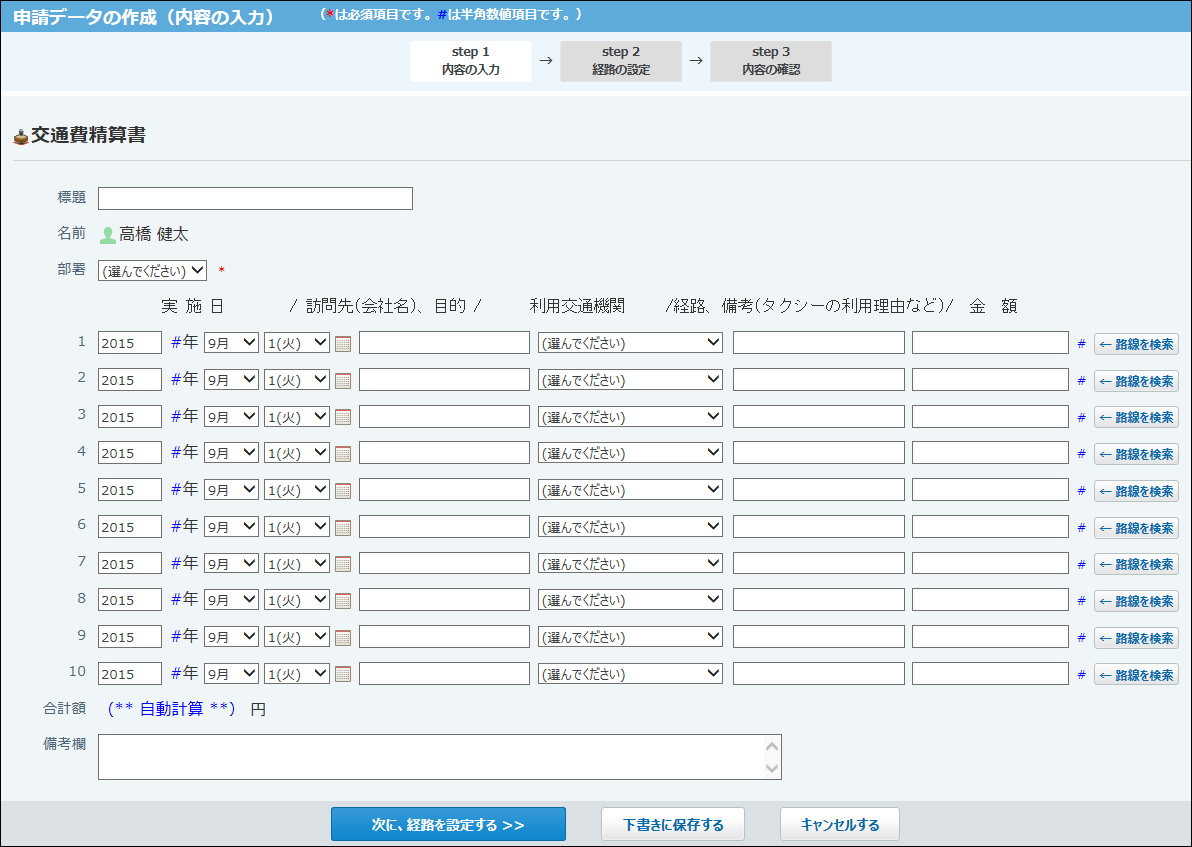Select the step 3 内容の確認 tab

tap(771, 61)
